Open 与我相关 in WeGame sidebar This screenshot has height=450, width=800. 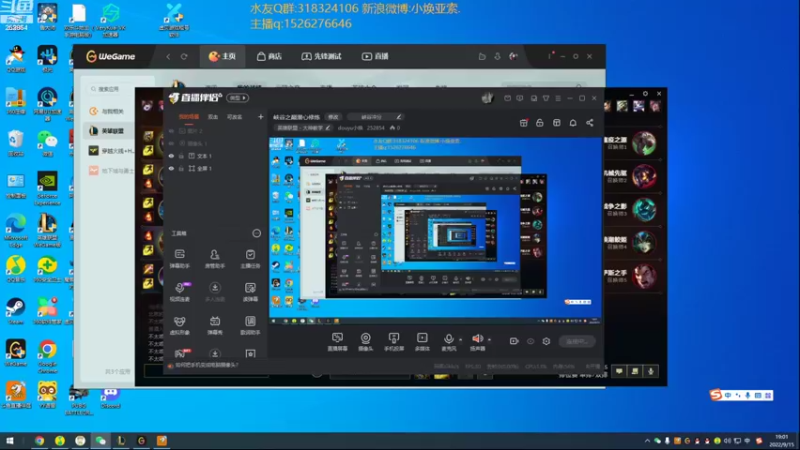[x=108, y=111]
